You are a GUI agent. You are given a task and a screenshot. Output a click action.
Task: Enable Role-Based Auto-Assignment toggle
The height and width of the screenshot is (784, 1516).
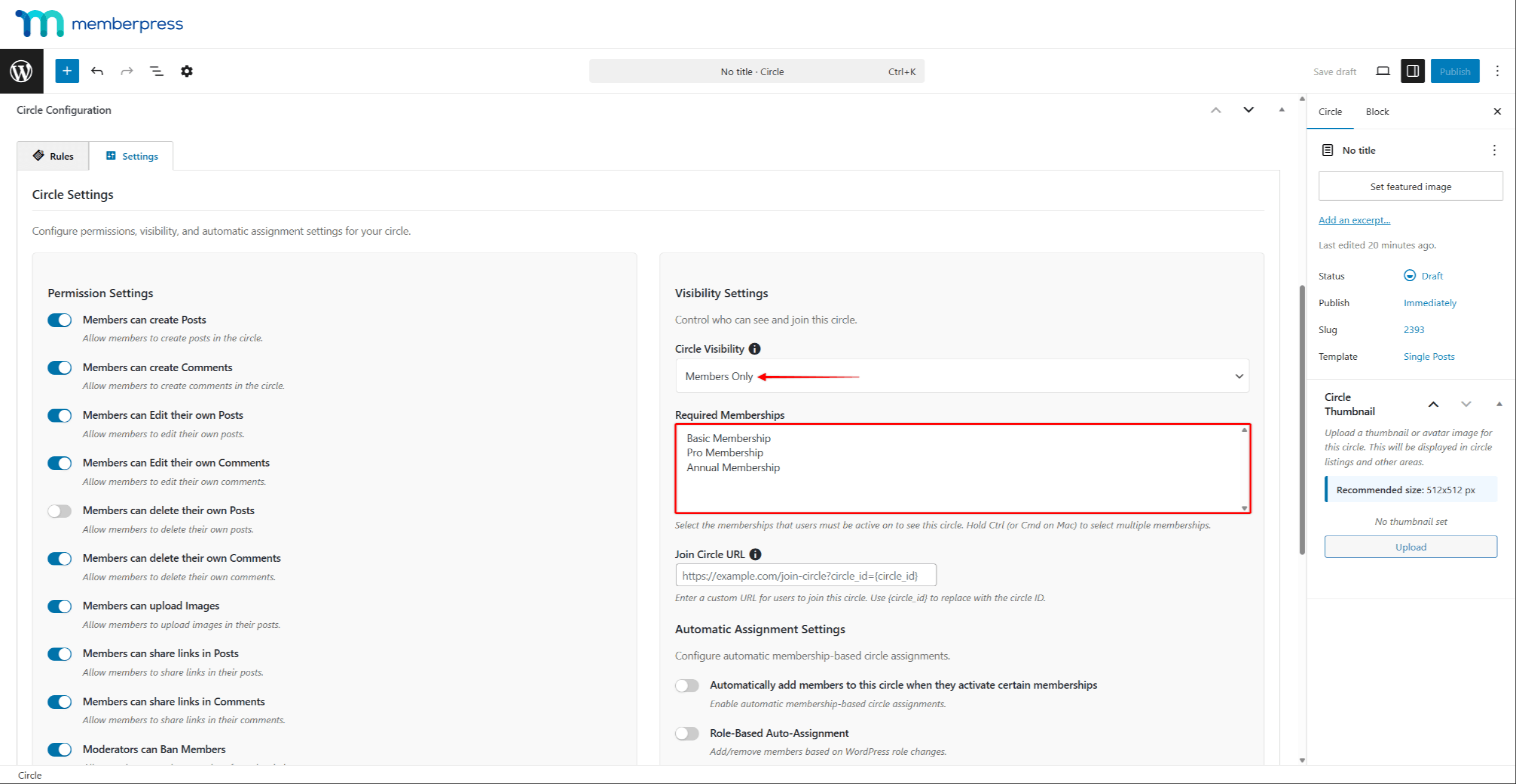[x=686, y=733]
